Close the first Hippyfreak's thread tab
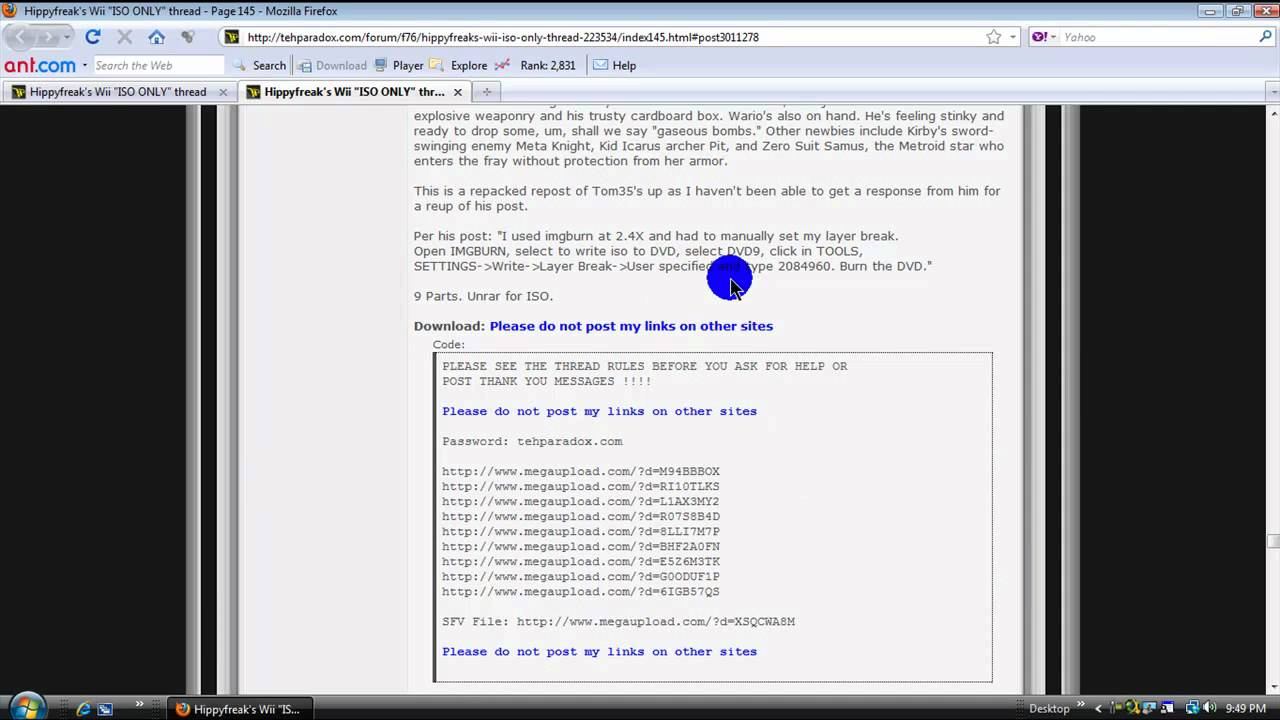 coord(223,92)
